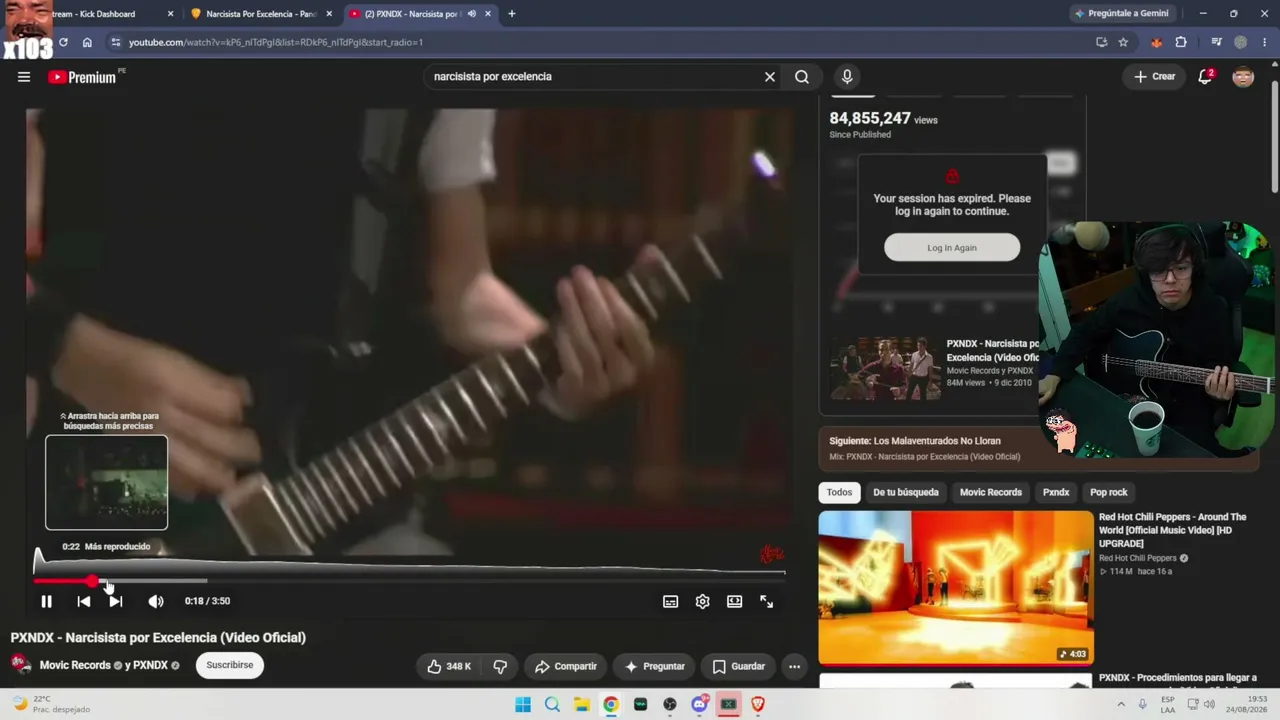Save video with Guardar
Image resolution: width=1280 pixels, height=720 pixels.
(739, 666)
